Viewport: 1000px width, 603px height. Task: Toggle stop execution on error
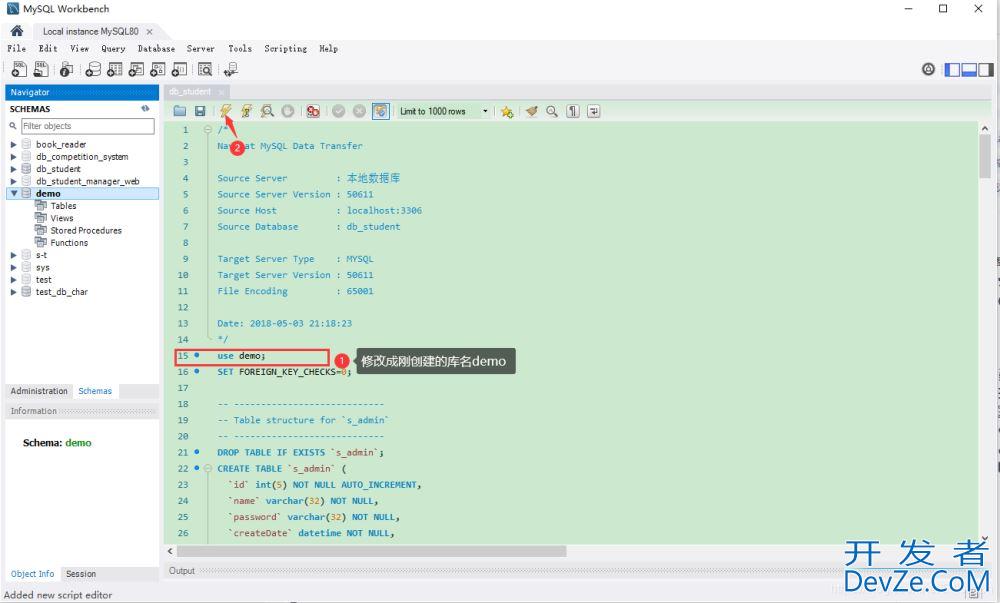(x=312, y=112)
